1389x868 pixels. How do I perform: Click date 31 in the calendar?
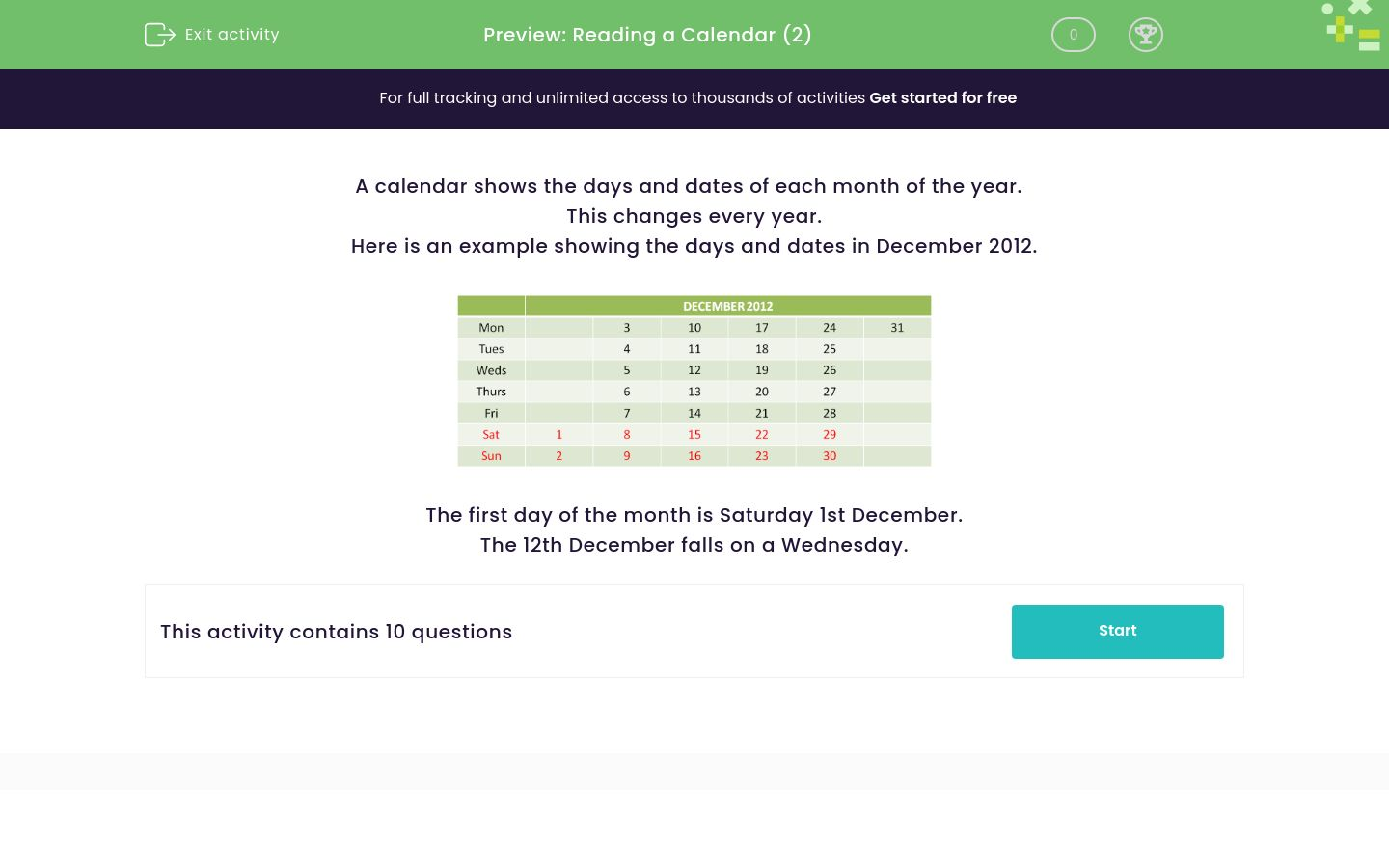coord(897,327)
